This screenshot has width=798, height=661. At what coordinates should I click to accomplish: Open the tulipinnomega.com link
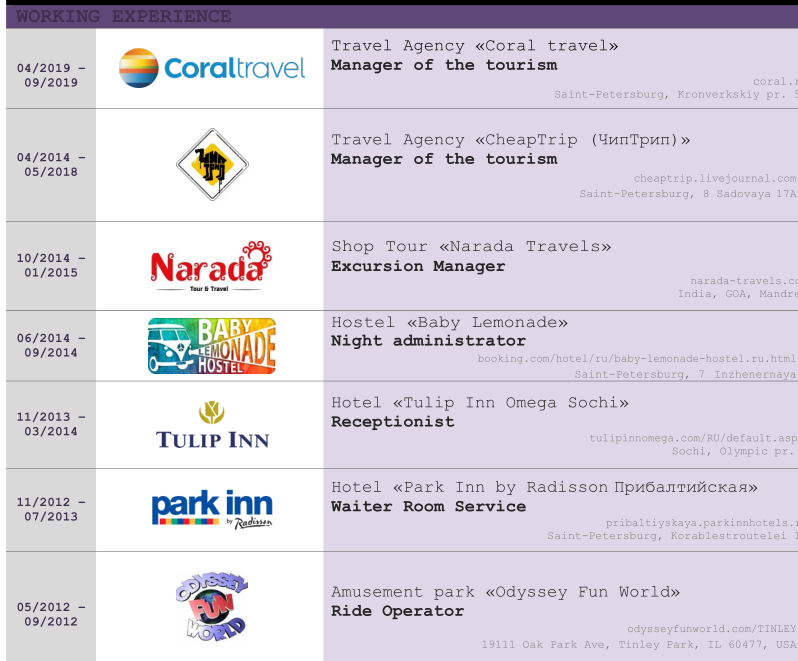click(x=693, y=437)
